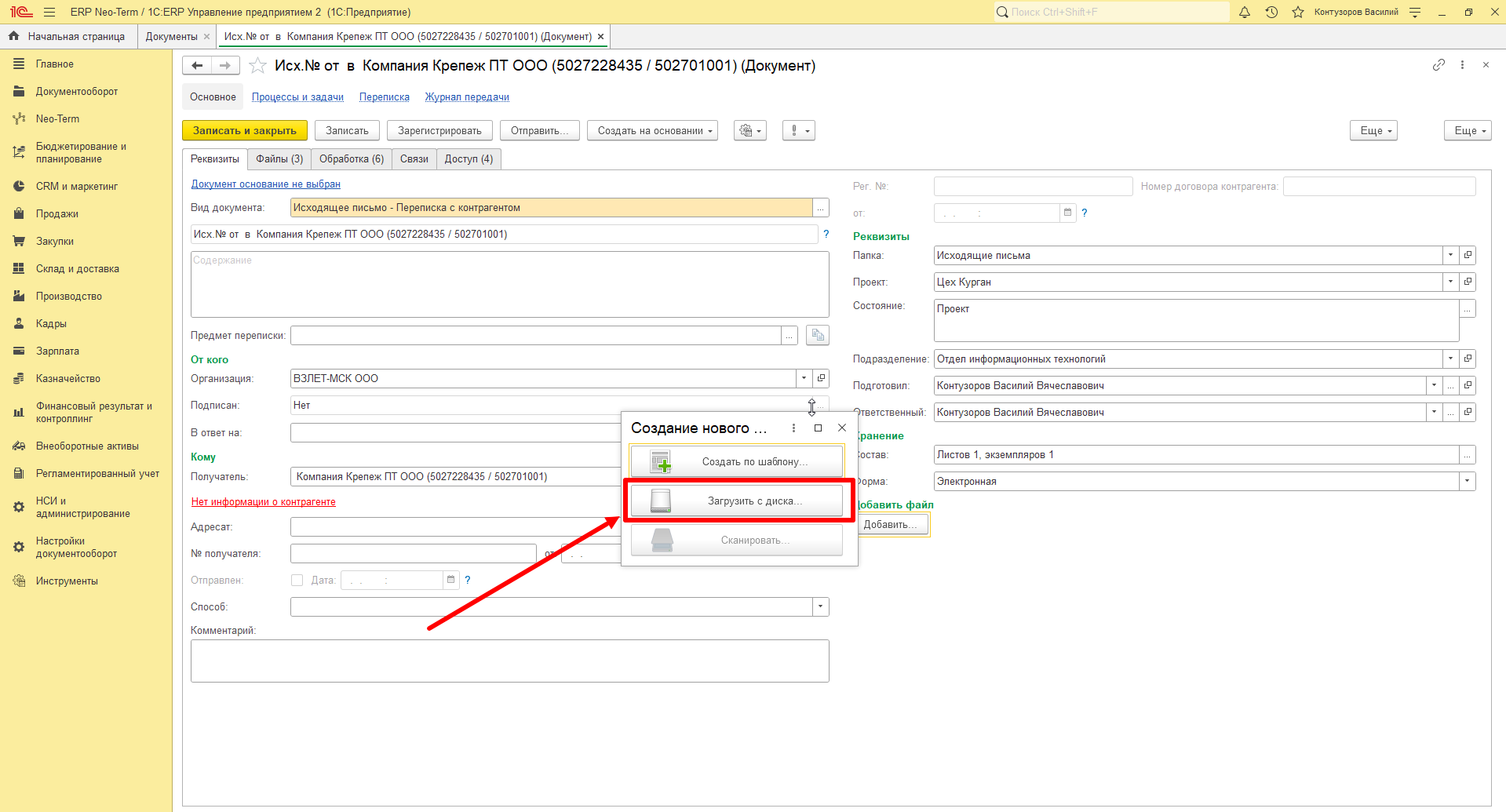Click Создать по шаблону button

737,461
